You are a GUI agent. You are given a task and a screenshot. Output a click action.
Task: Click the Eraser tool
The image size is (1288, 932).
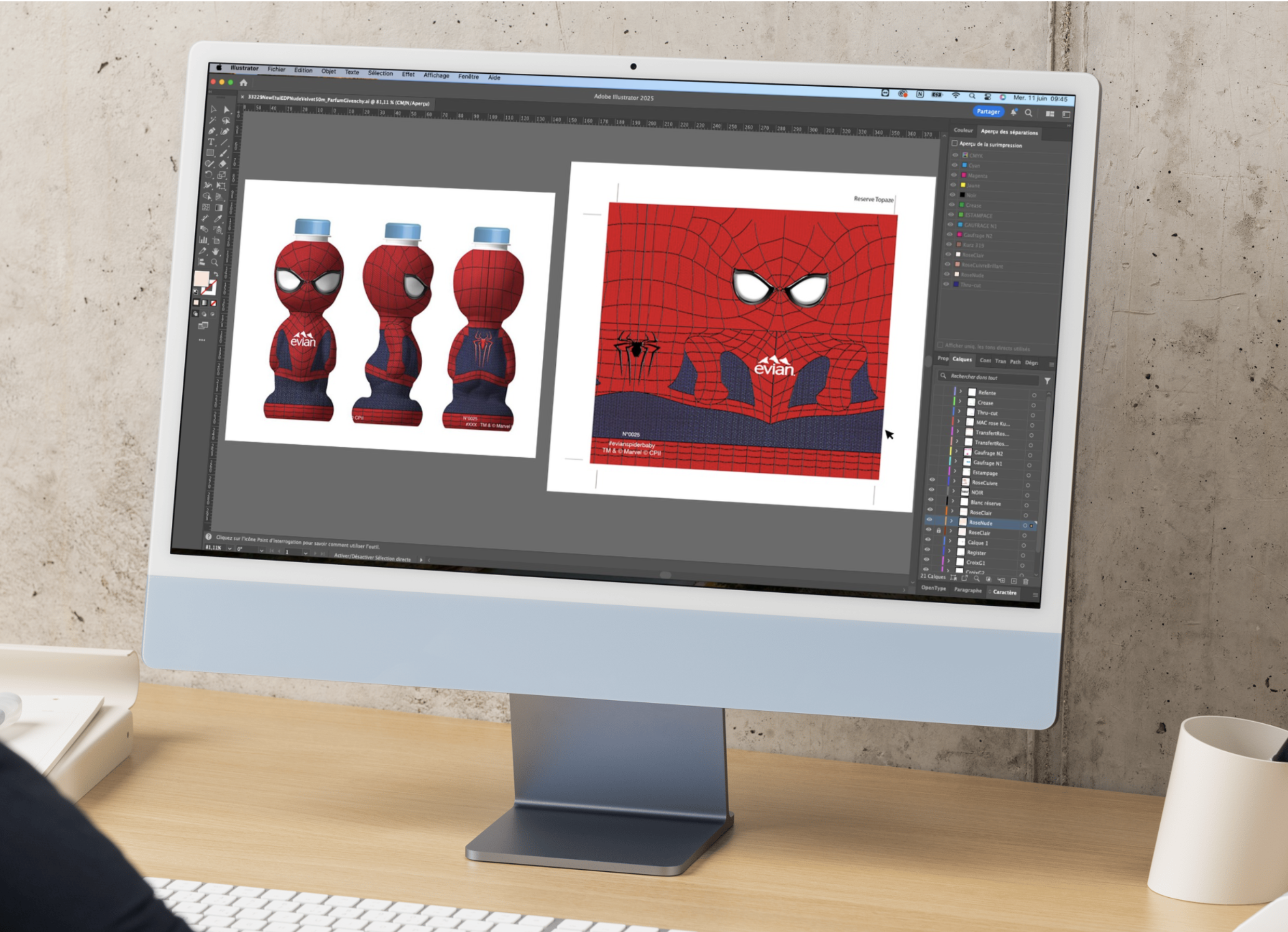223,164
